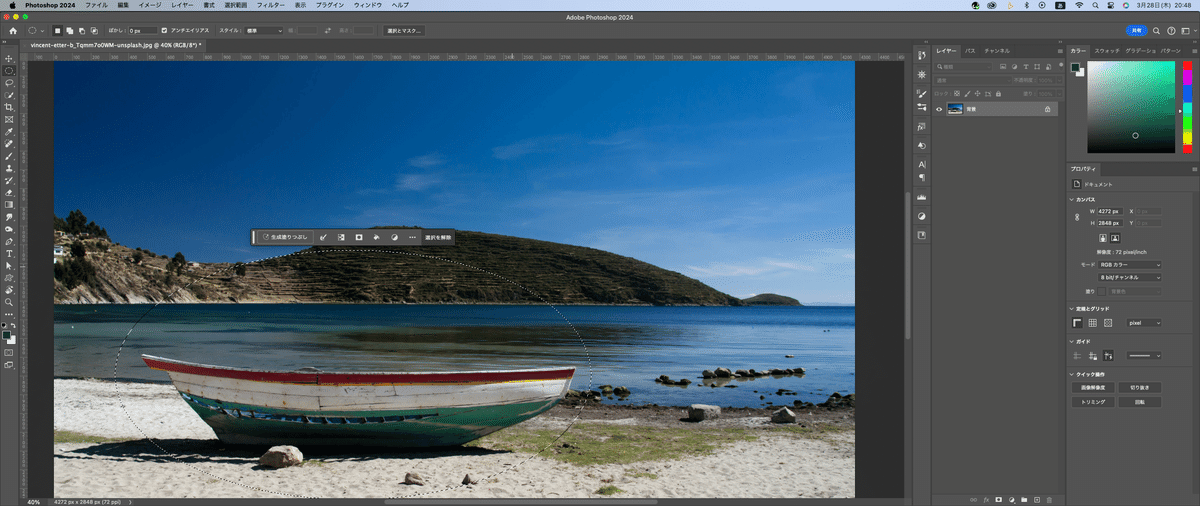Image resolution: width=1200 pixels, height=506 pixels.
Task: Click the Delete layer trash icon
Action: [1050, 498]
